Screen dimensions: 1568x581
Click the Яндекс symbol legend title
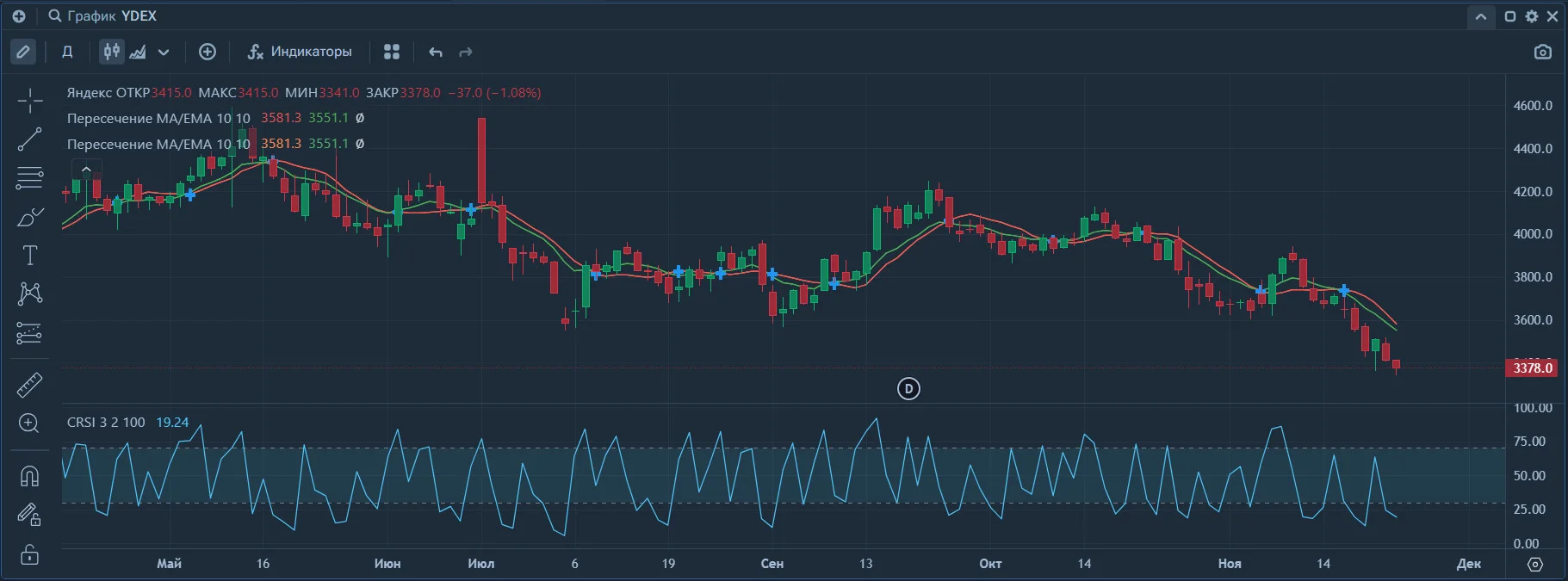(90, 92)
